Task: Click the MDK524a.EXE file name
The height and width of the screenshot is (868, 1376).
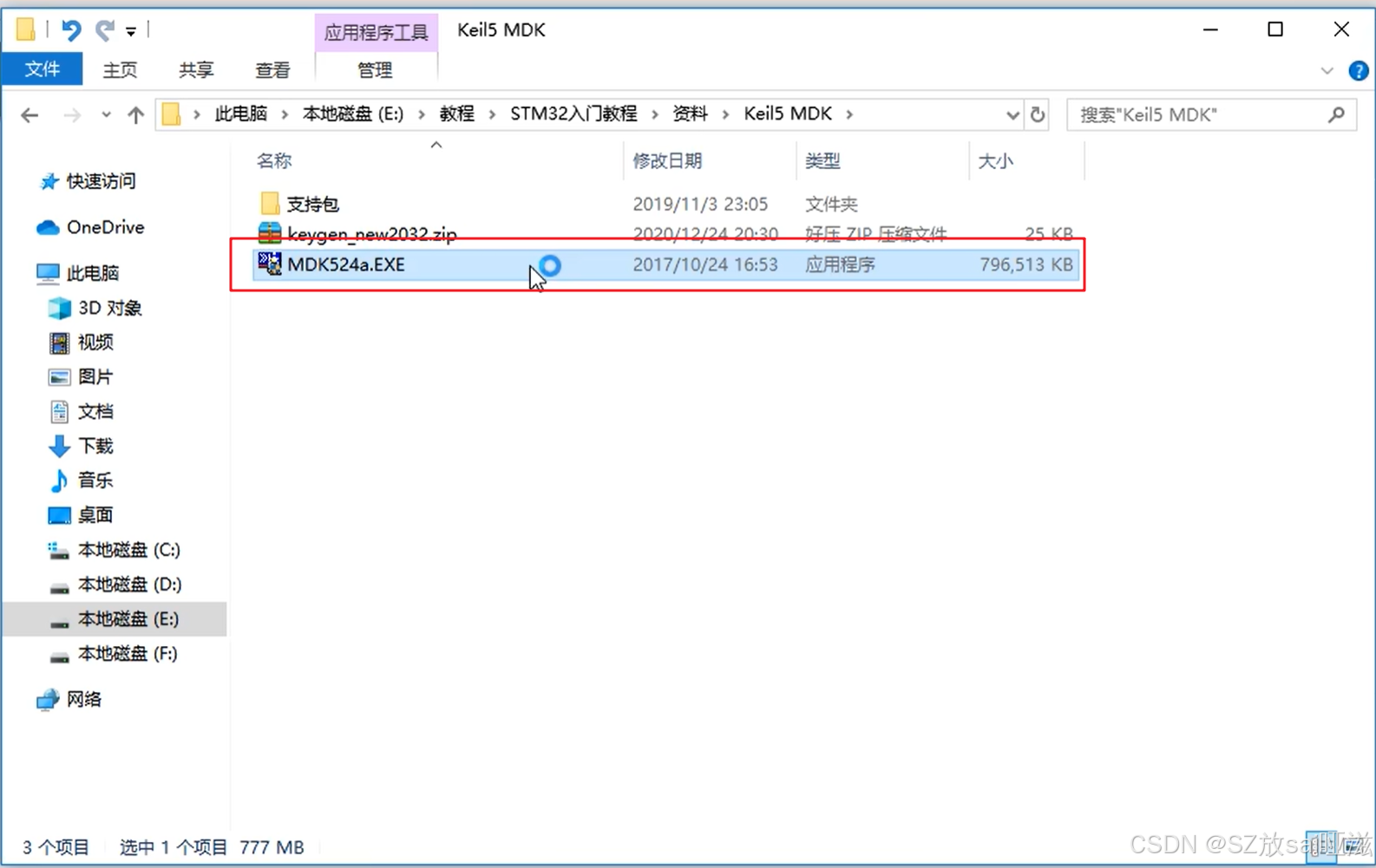Action: point(345,264)
